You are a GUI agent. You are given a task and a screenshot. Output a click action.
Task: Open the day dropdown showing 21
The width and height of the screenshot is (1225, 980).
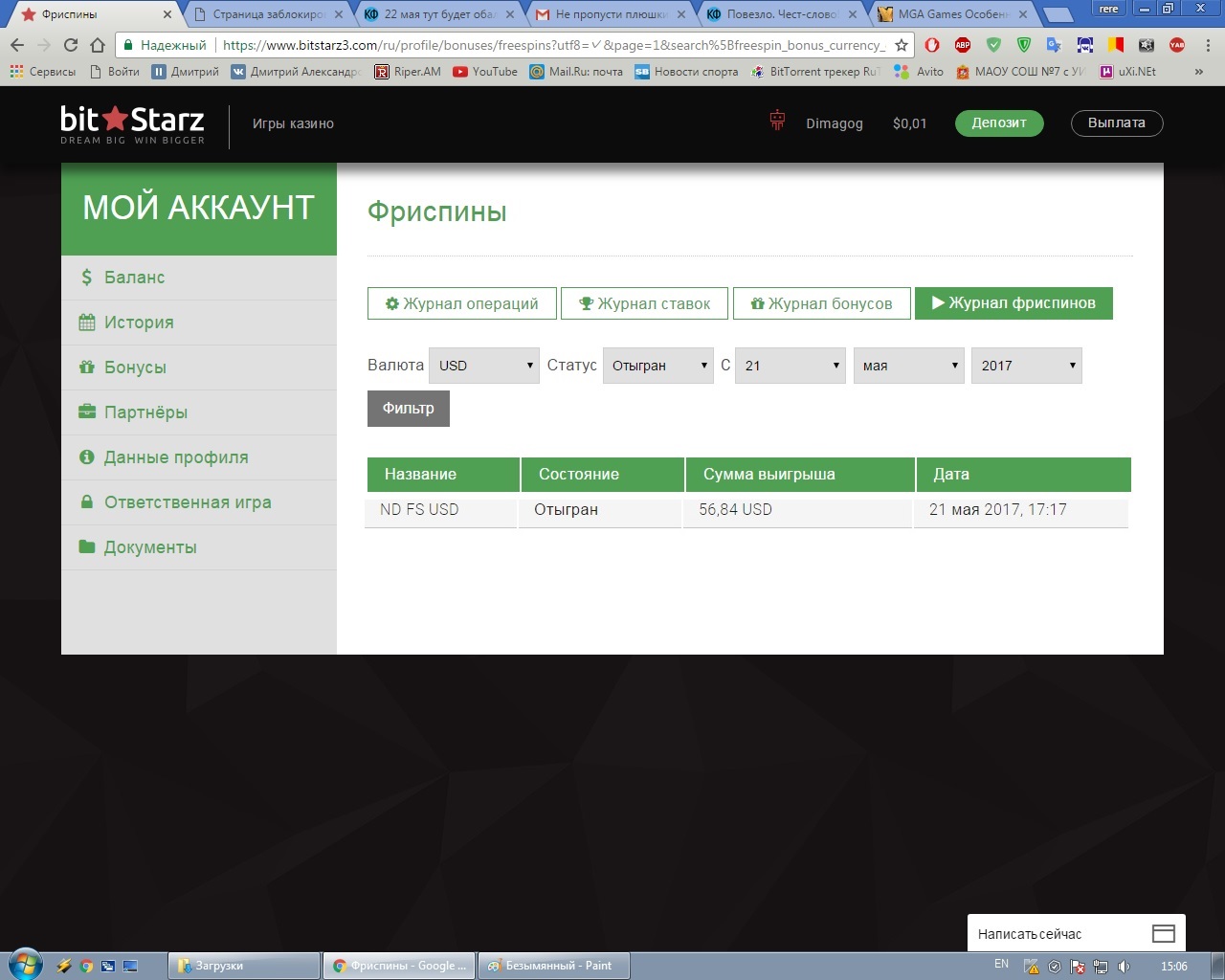pyautogui.click(x=791, y=366)
